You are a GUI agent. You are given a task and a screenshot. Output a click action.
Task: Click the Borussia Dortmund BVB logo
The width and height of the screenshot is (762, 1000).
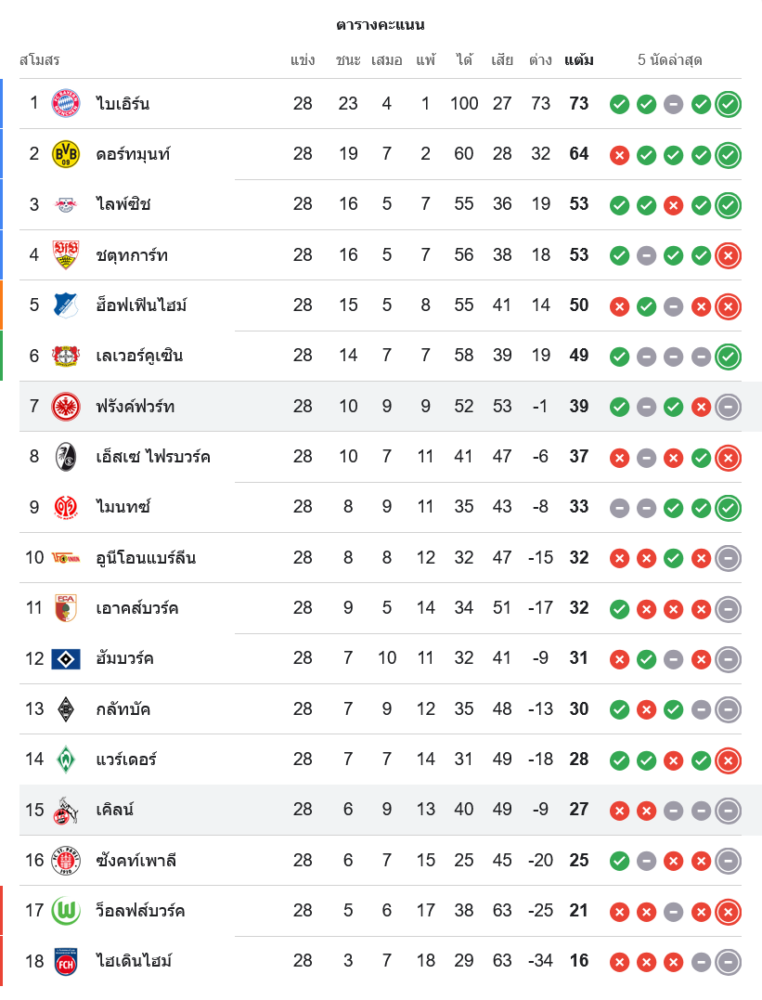(x=65, y=154)
